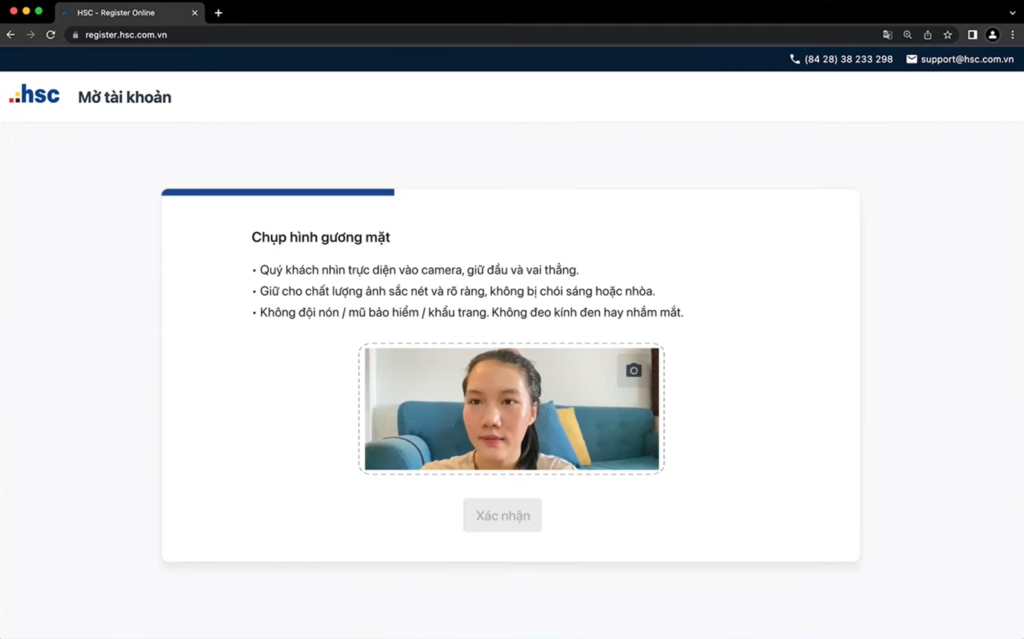The image size is (1024, 639).
Task: Click the email envelope icon in the header
Action: point(911,59)
